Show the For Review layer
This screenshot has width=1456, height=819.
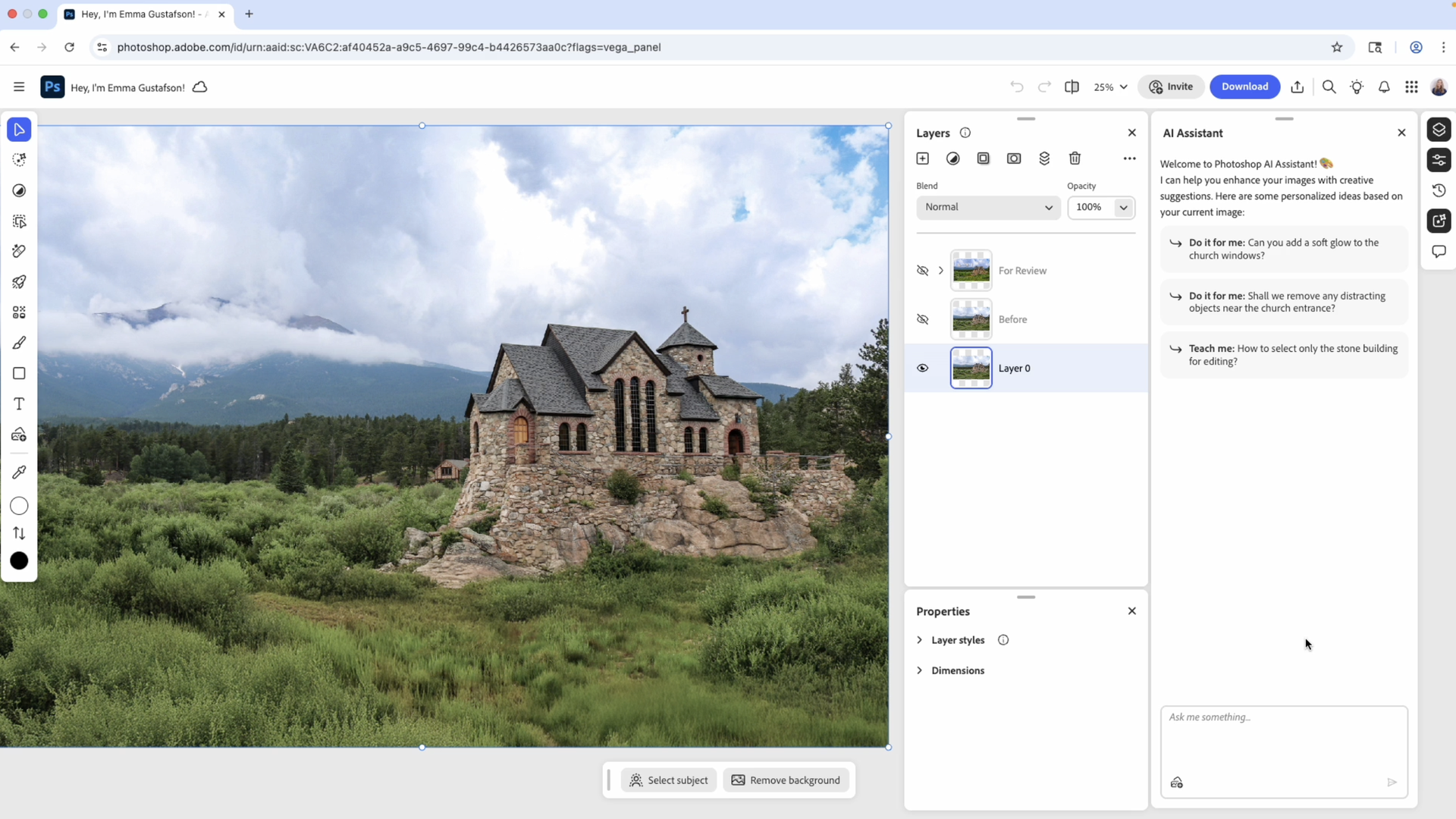[922, 270]
